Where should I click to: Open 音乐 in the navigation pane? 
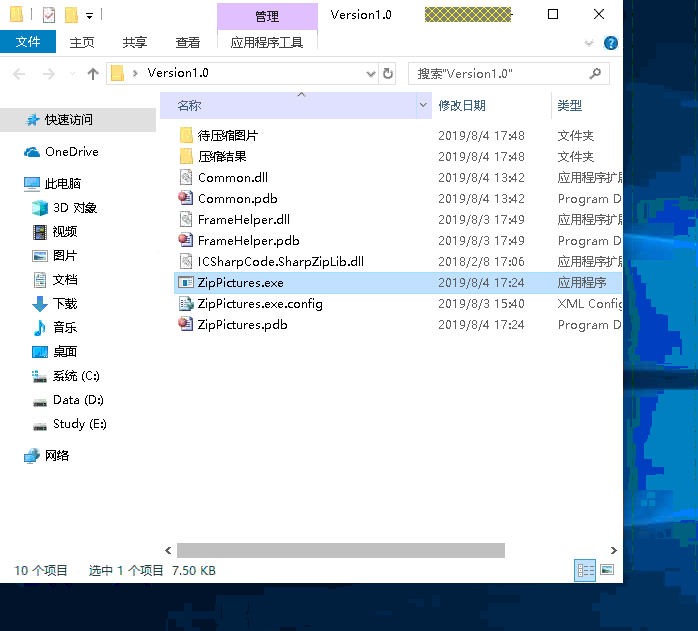click(65, 328)
